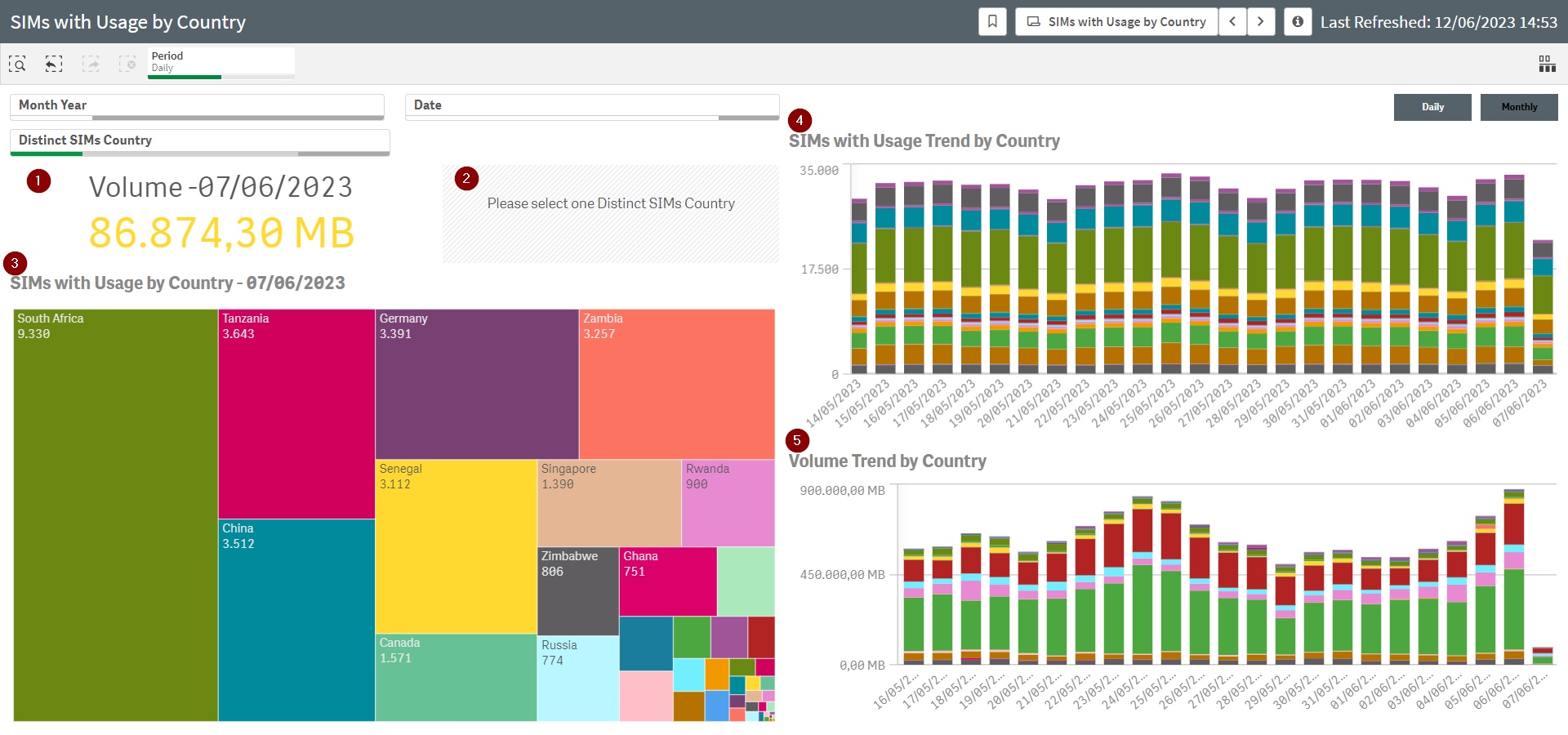The image size is (1568, 735).
Task: Open the Distinct SIMs Country filter
Action: [199, 140]
